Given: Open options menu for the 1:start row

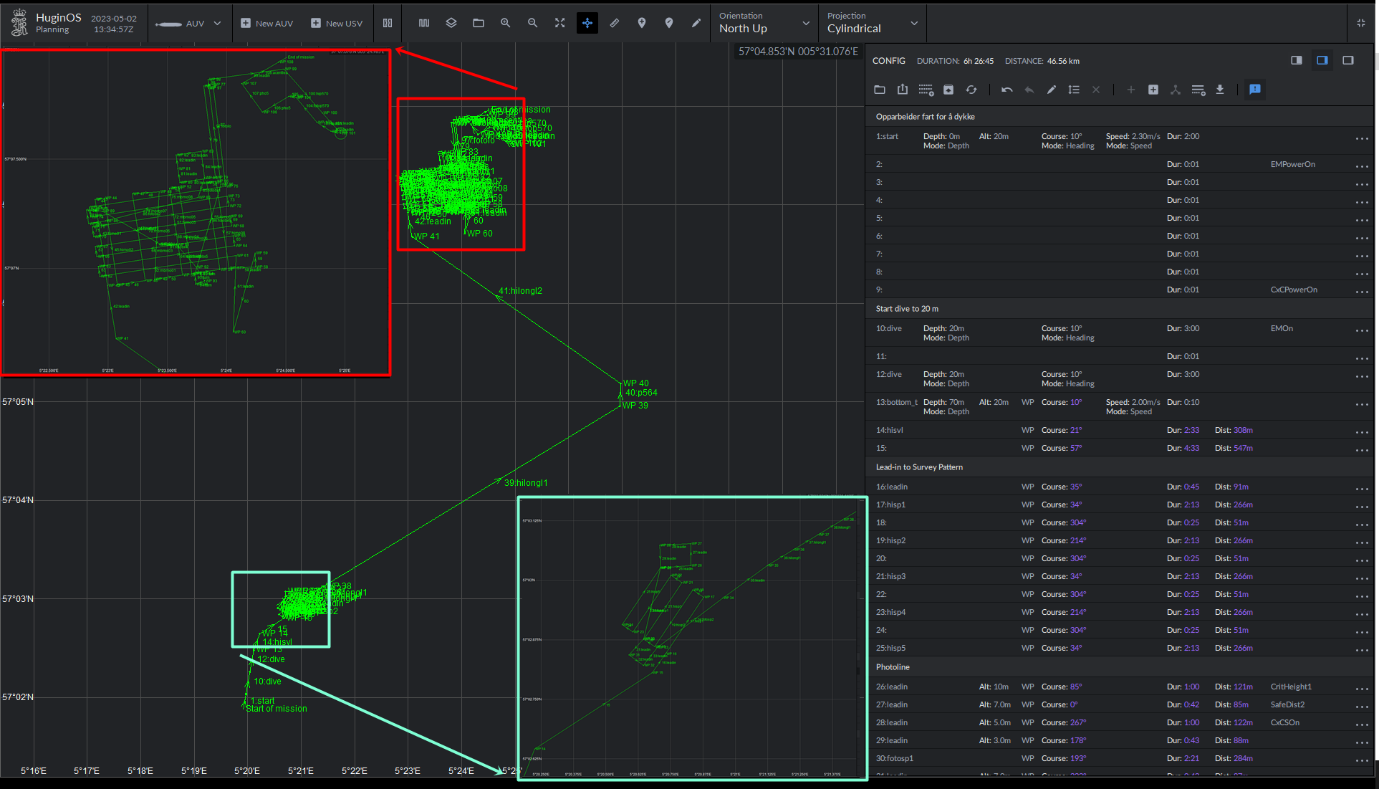Looking at the screenshot, I should [1361, 140].
